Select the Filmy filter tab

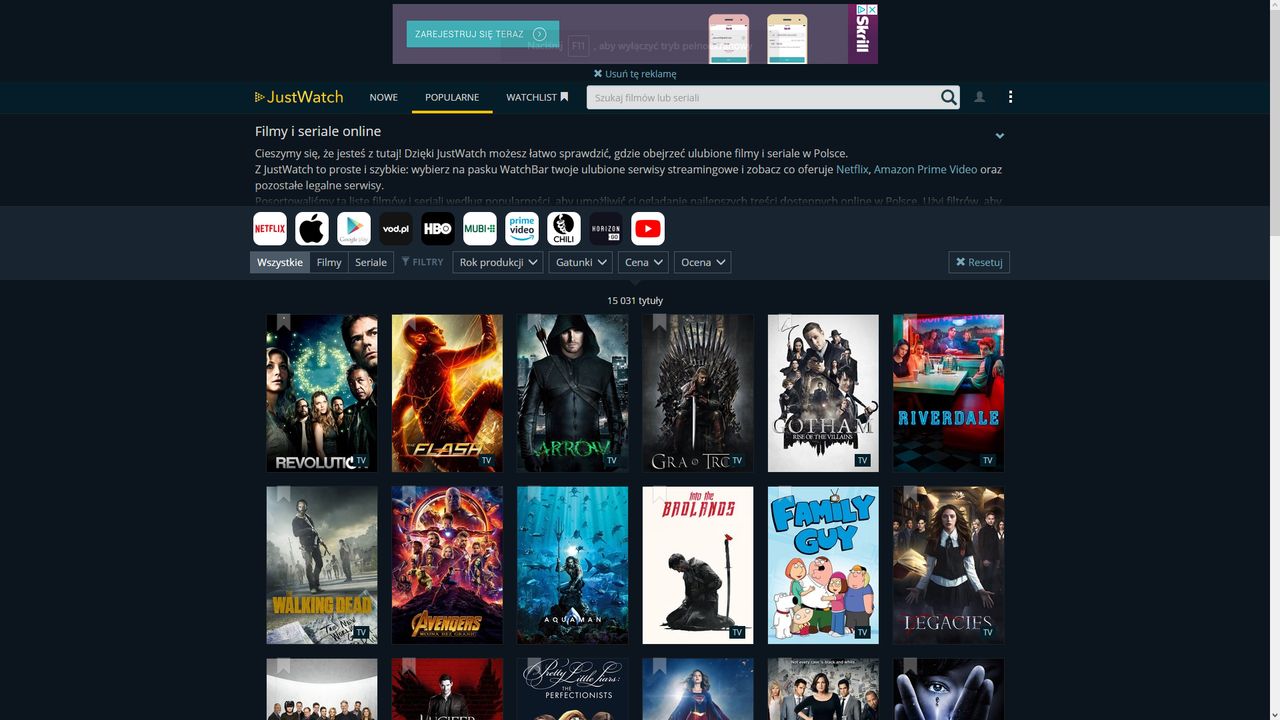coord(329,262)
